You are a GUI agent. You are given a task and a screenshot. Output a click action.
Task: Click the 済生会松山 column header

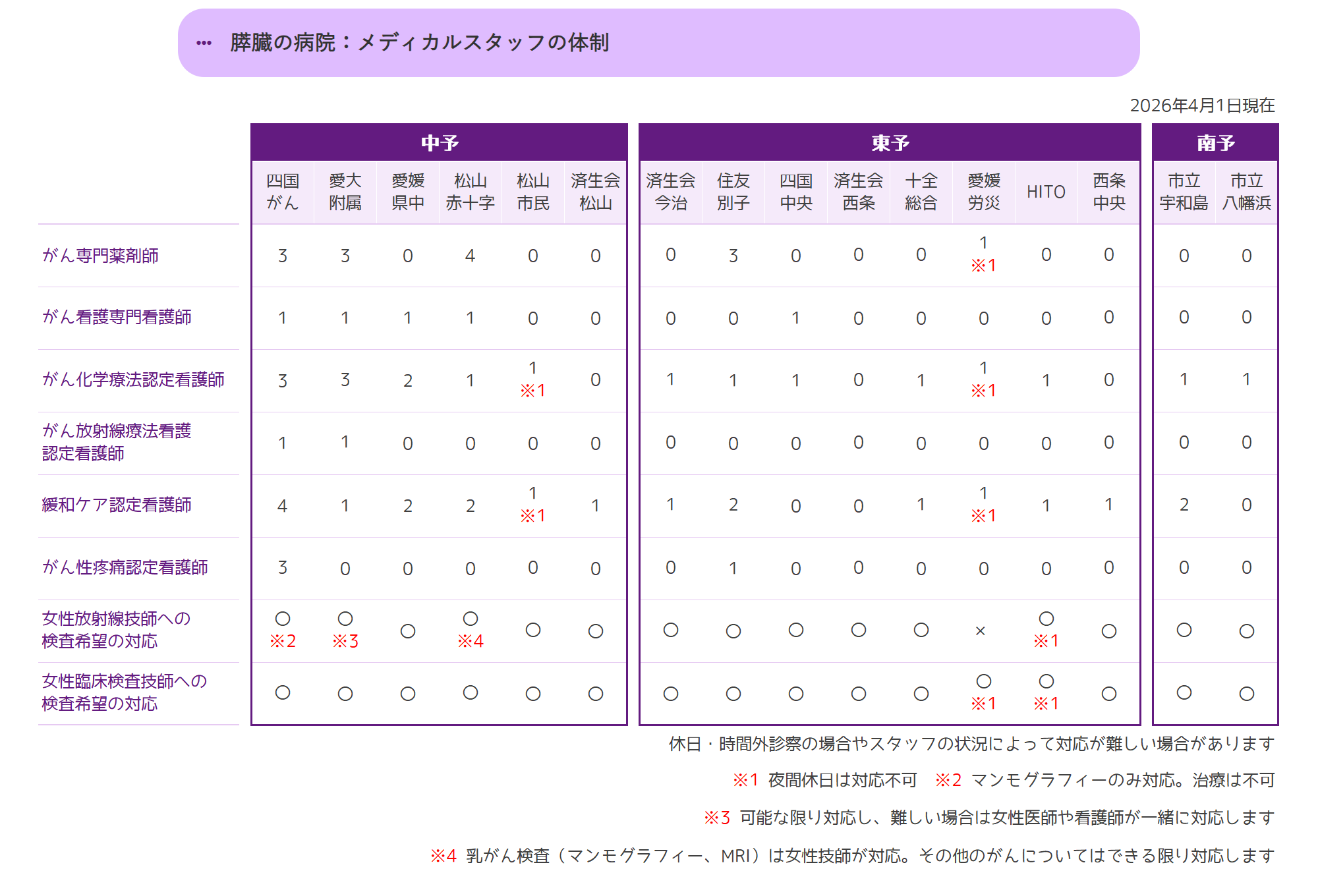(x=596, y=192)
